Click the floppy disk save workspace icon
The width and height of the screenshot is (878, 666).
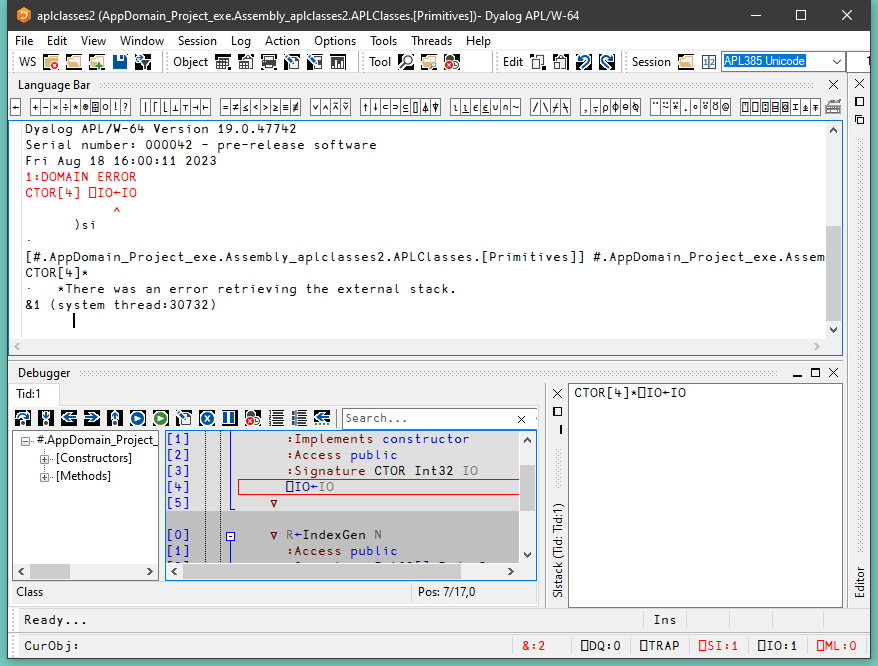[120, 62]
